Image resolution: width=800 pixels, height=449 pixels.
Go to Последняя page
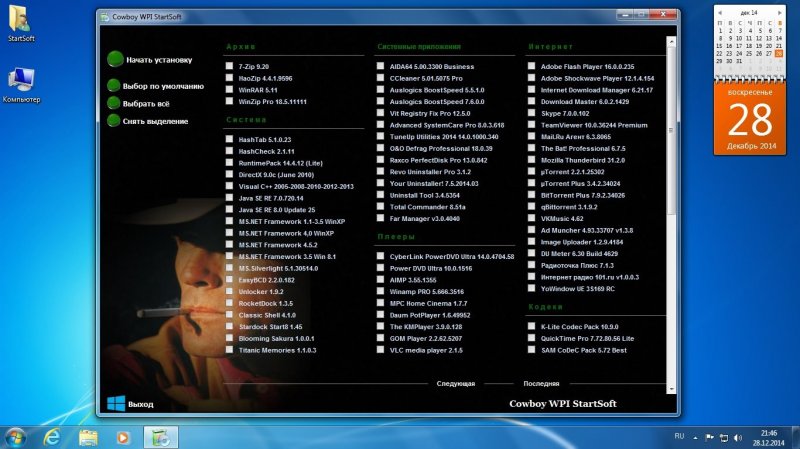(541, 384)
